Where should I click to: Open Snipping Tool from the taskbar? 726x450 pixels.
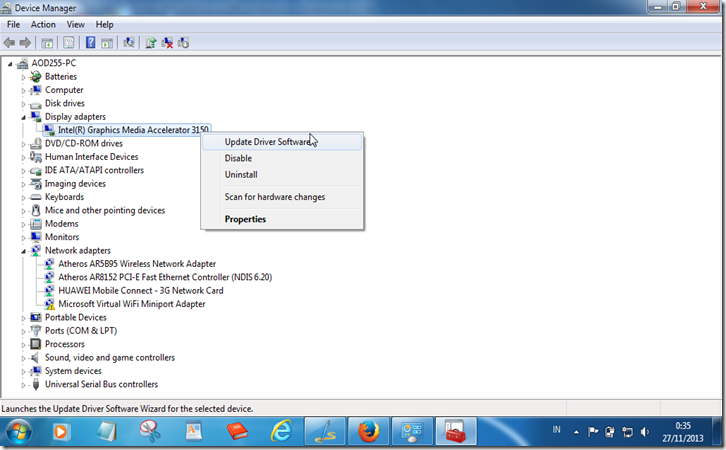[x=150, y=431]
